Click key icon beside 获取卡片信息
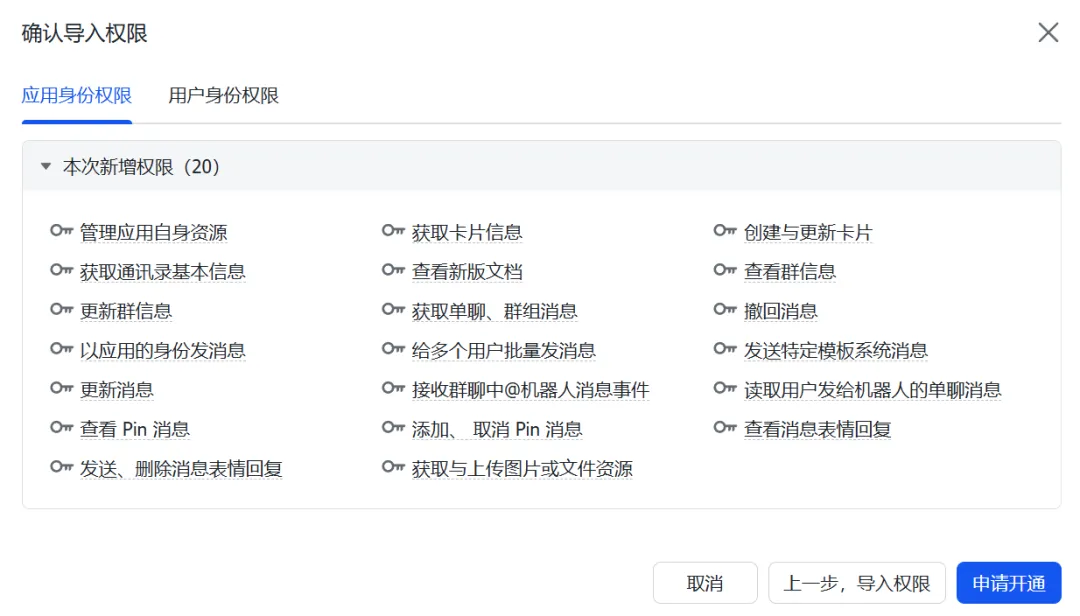Screen dimensions: 1080x616 (393, 231)
